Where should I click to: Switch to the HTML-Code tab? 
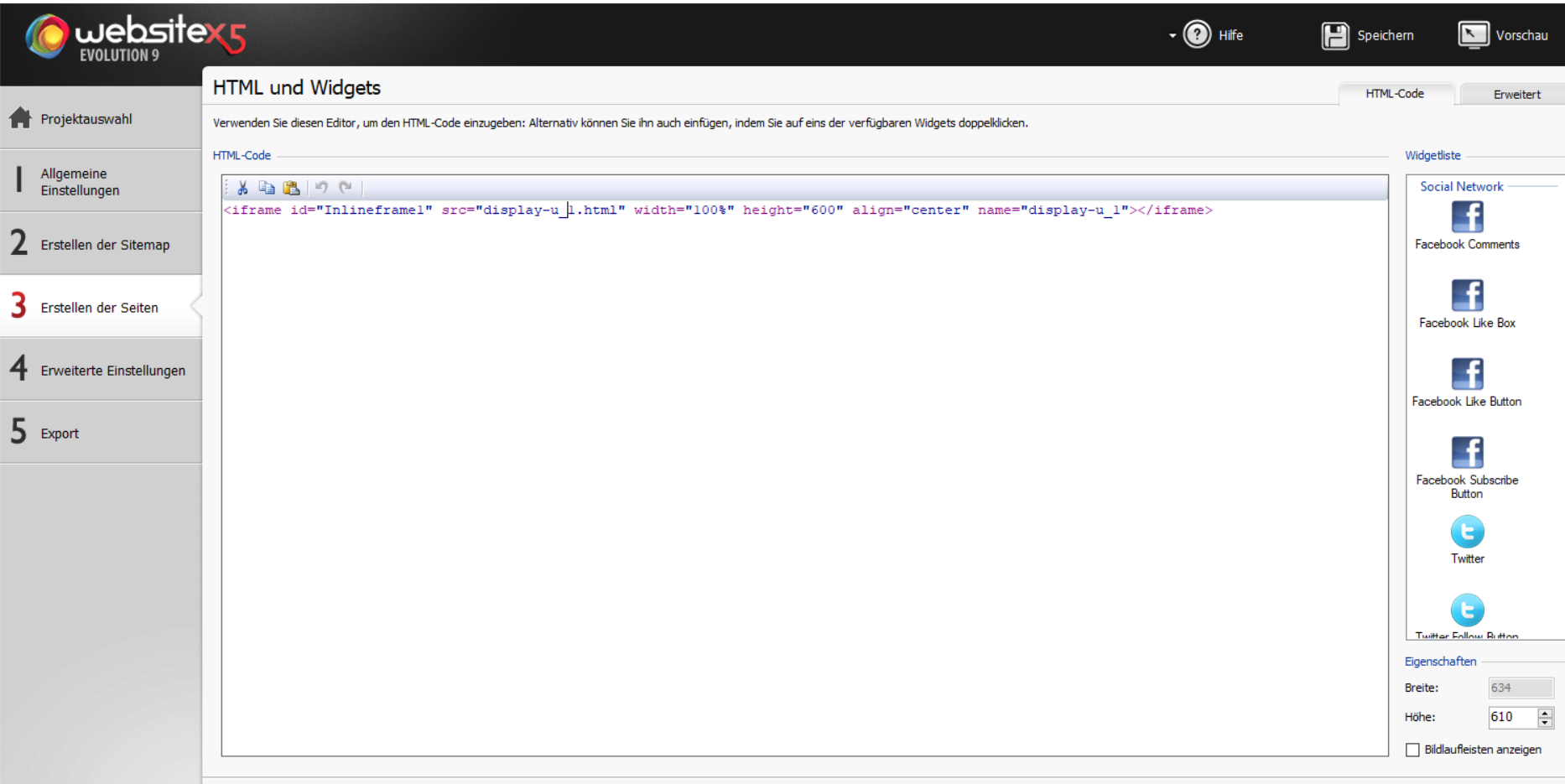tap(1394, 94)
